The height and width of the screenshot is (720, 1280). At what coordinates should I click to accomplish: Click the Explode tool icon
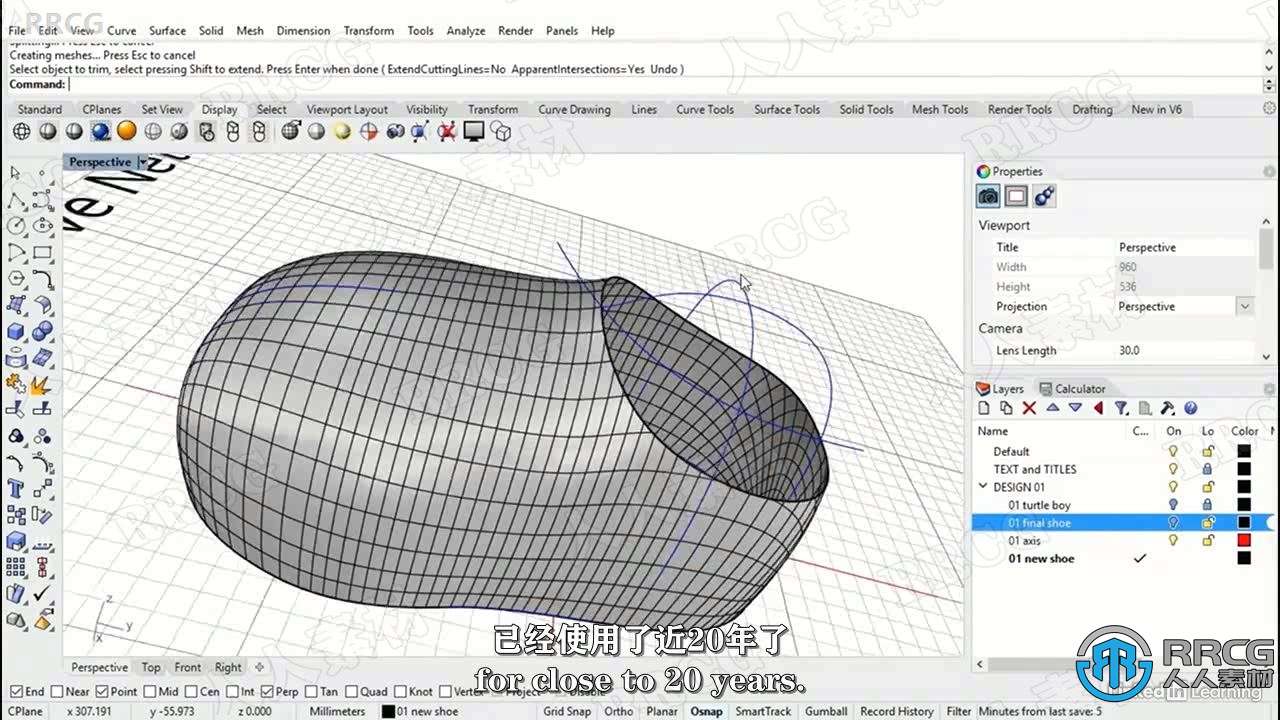pos(42,383)
